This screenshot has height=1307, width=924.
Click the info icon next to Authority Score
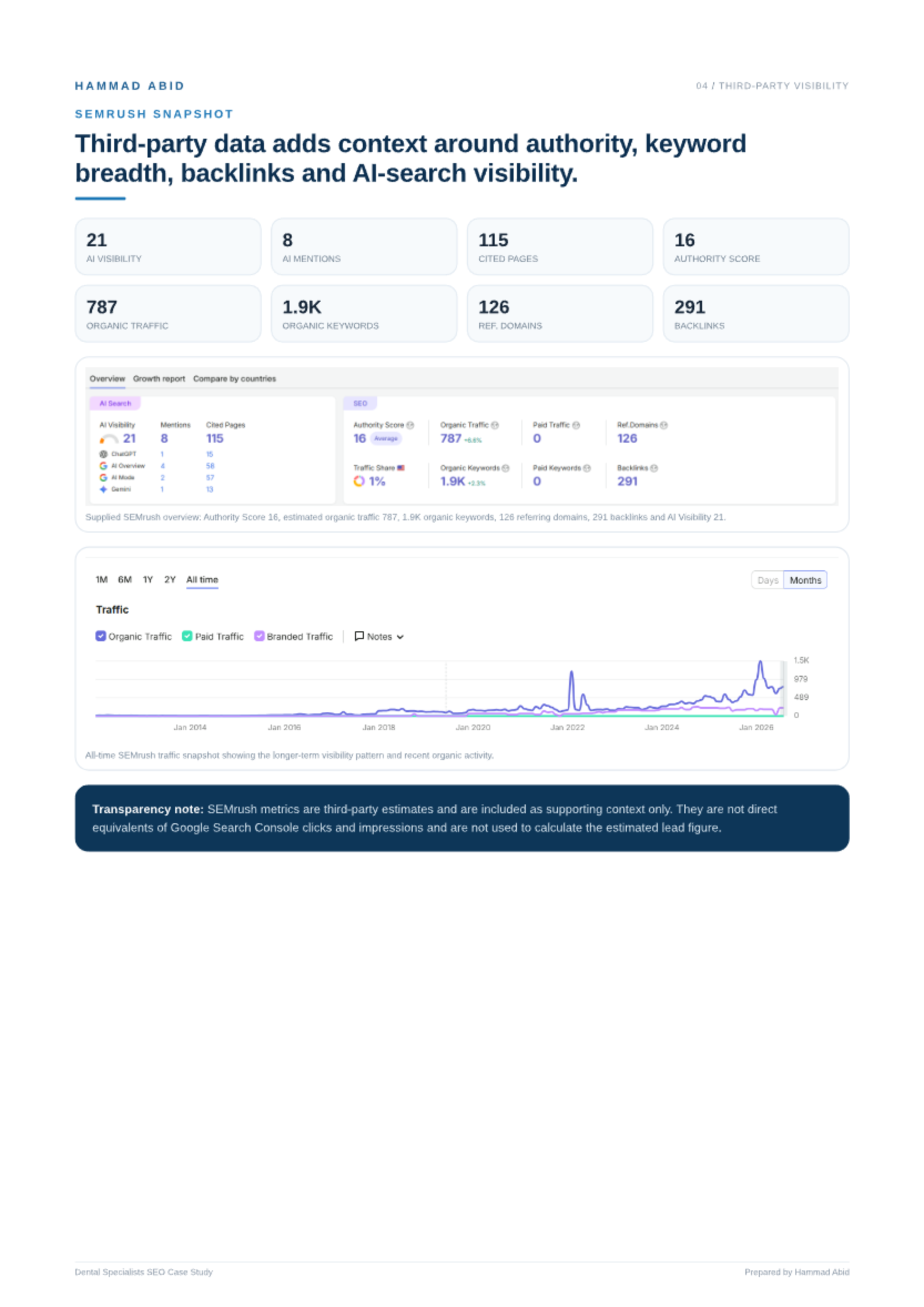(x=410, y=425)
